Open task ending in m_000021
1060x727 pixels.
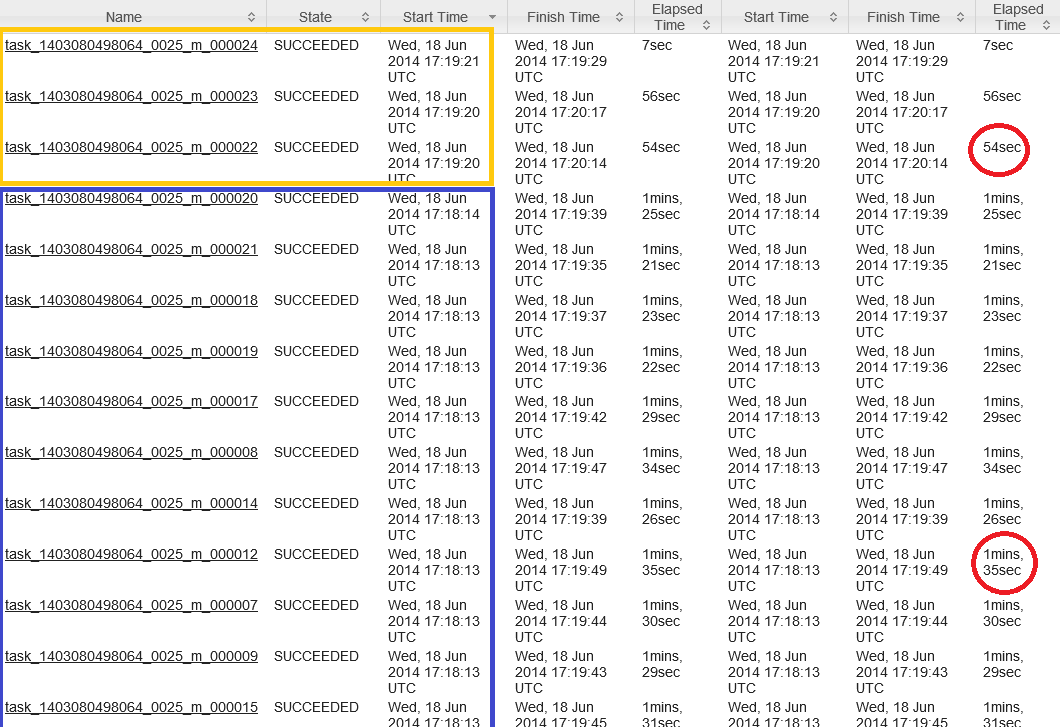[x=131, y=249]
